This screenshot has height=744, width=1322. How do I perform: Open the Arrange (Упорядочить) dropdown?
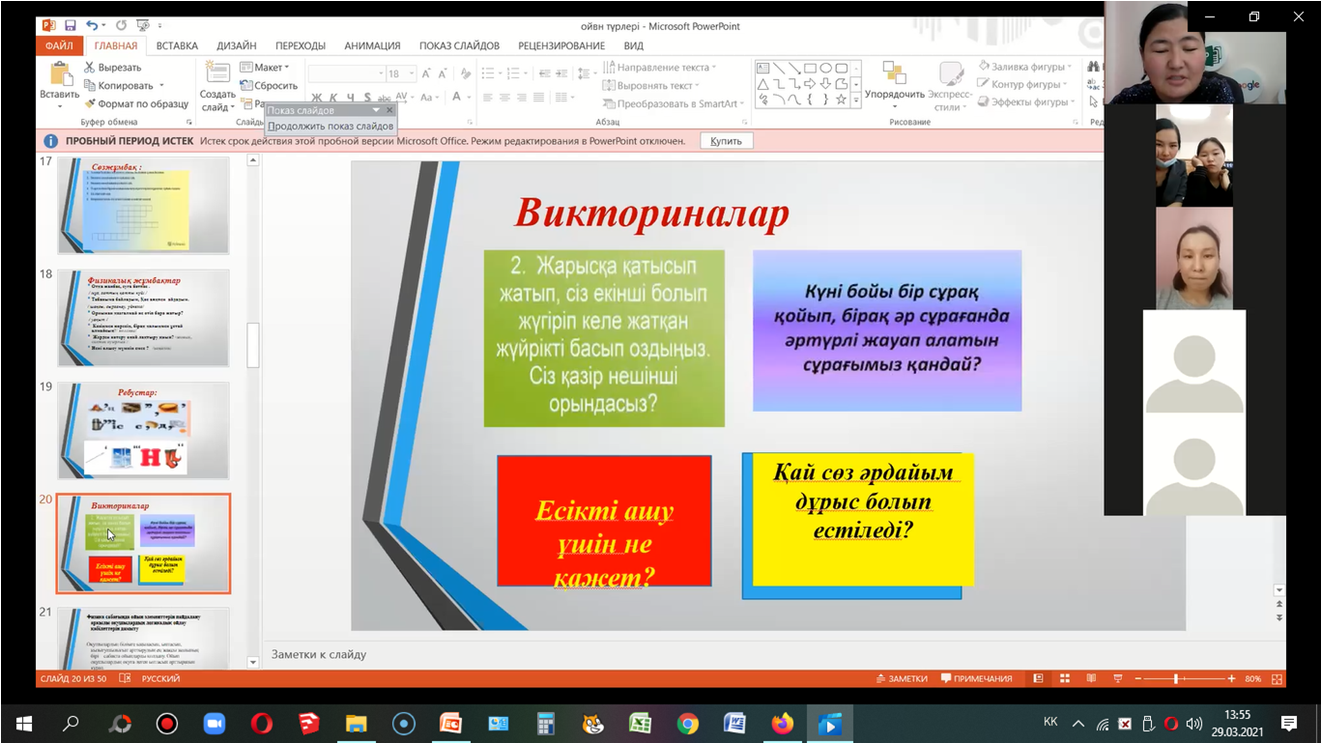(894, 95)
